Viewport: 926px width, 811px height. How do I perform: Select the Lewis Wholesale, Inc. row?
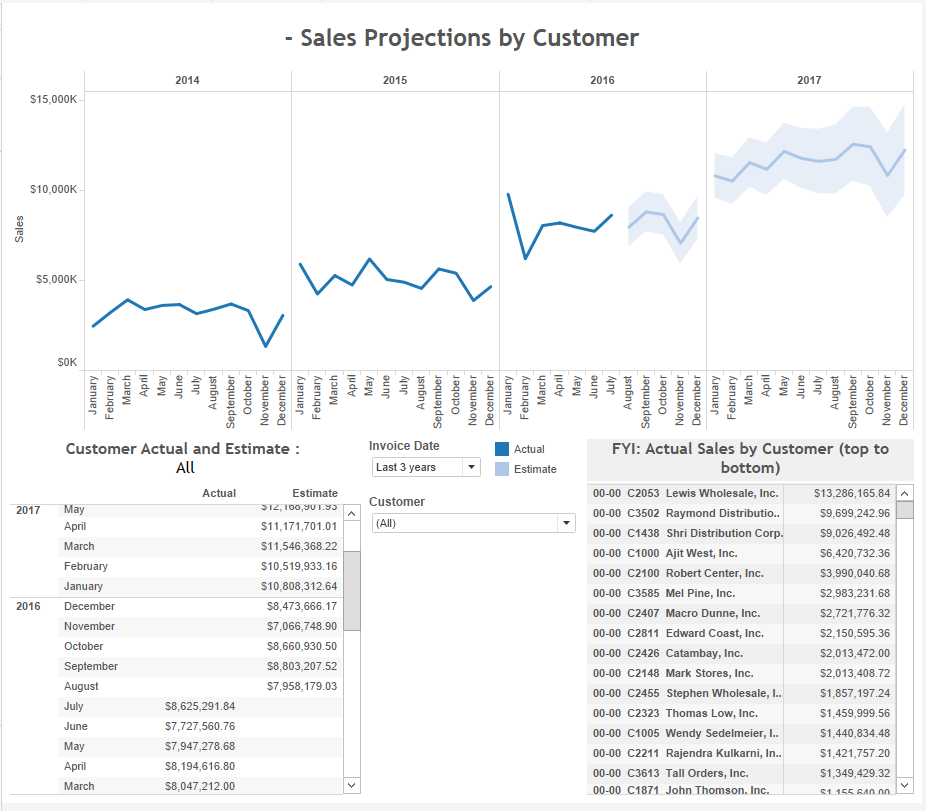741,493
